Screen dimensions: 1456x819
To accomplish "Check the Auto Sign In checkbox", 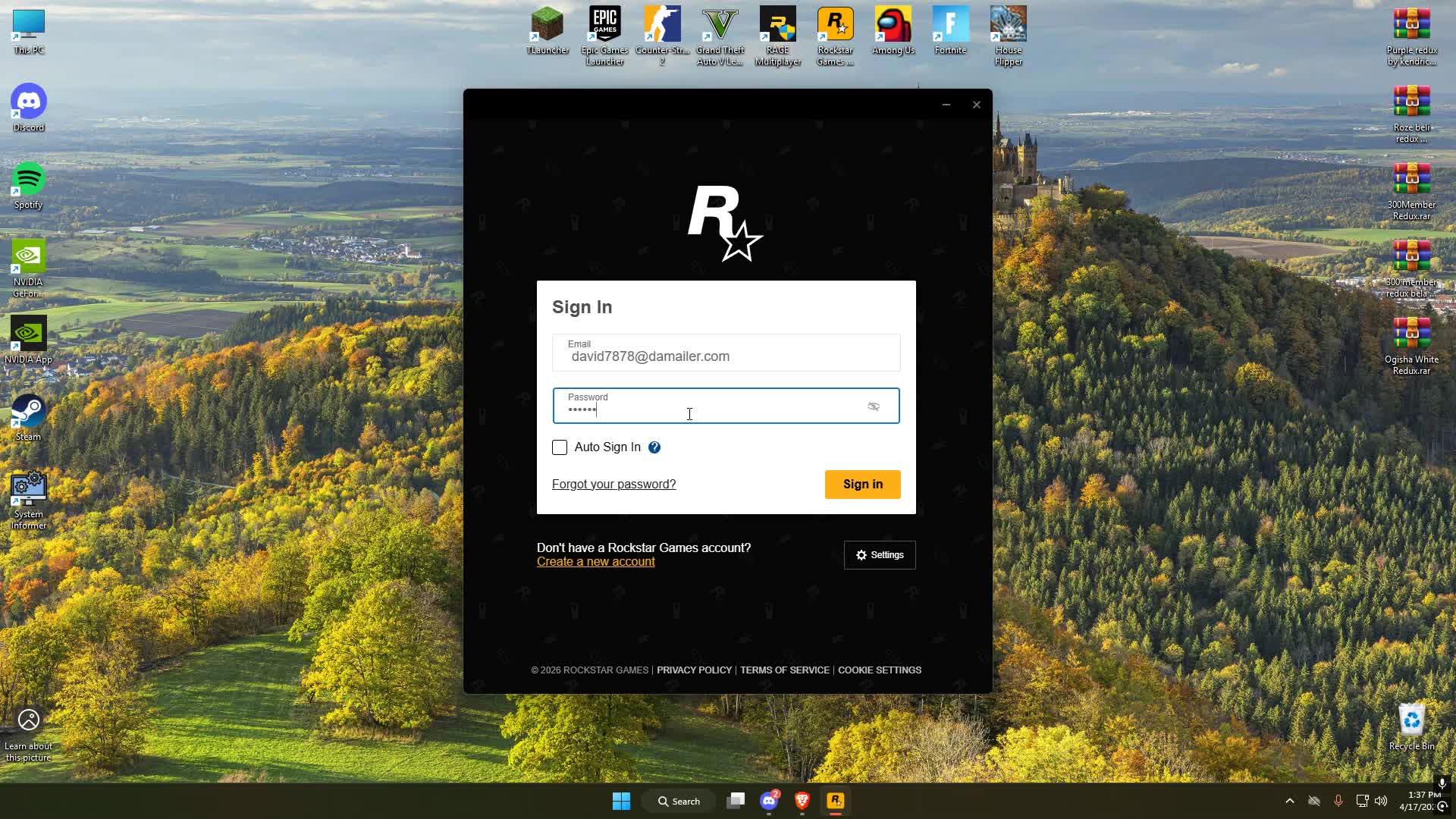I will coord(560,447).
